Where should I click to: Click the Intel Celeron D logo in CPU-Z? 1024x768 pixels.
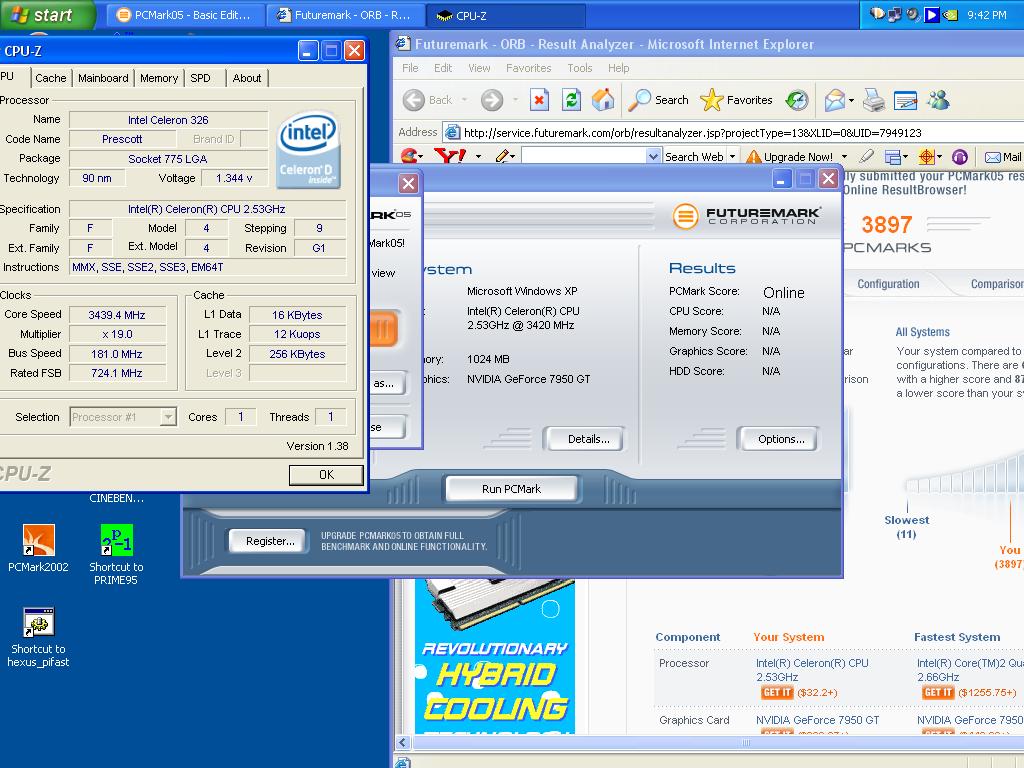coord(308,149)
